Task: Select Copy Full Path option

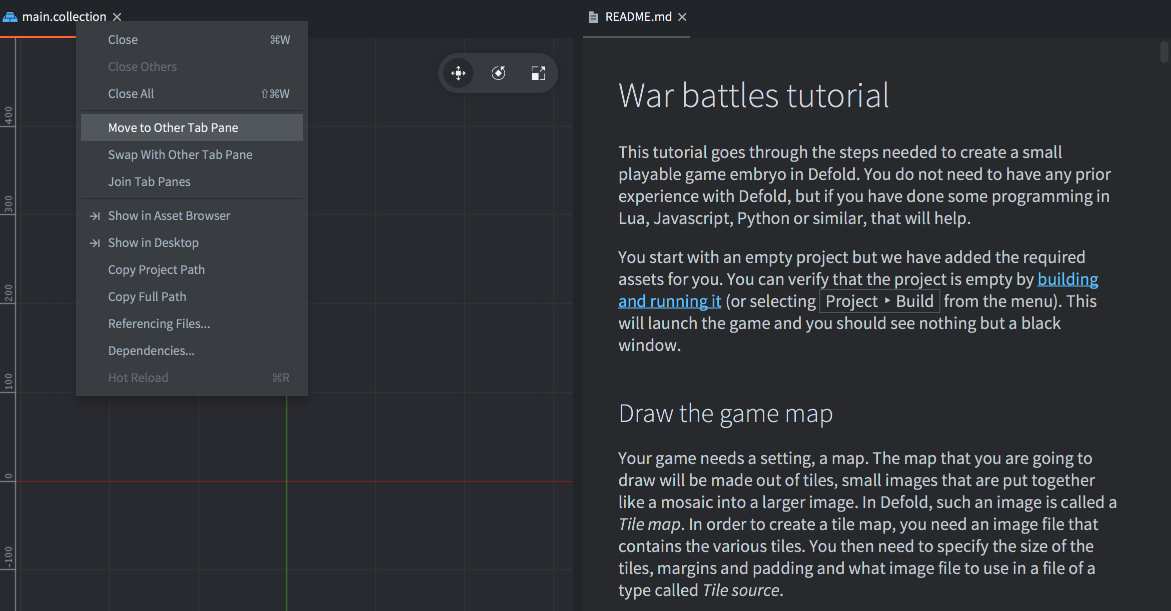Action: [147, 297]
